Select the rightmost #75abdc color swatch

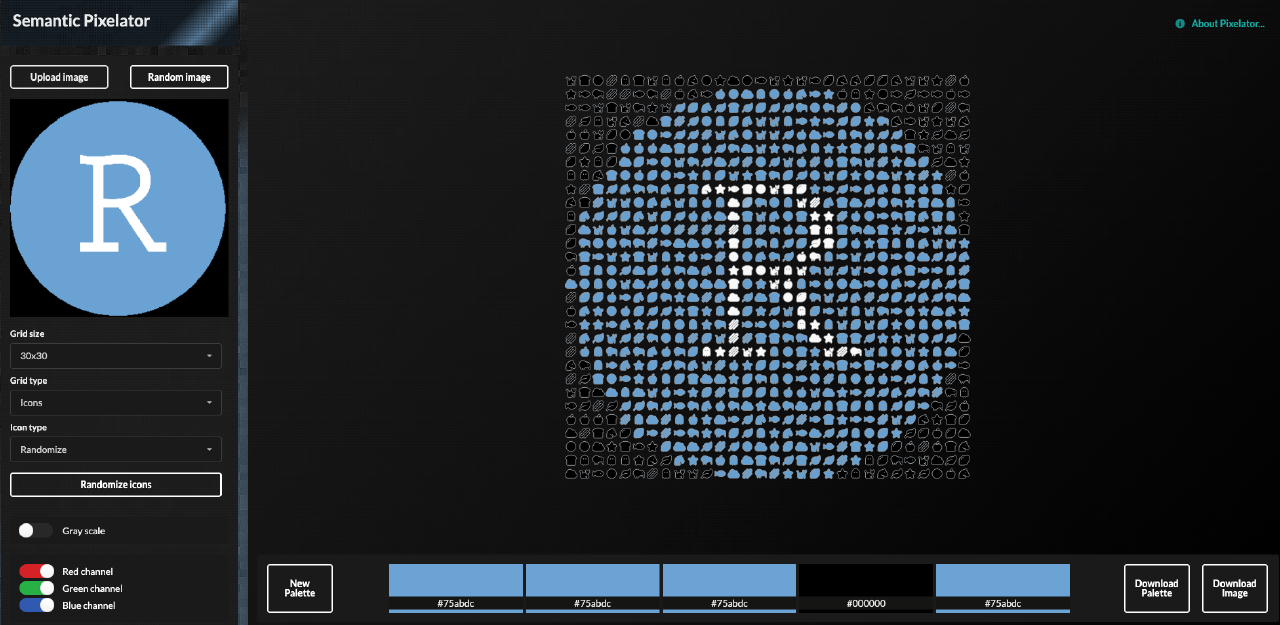coord(1002,580)
